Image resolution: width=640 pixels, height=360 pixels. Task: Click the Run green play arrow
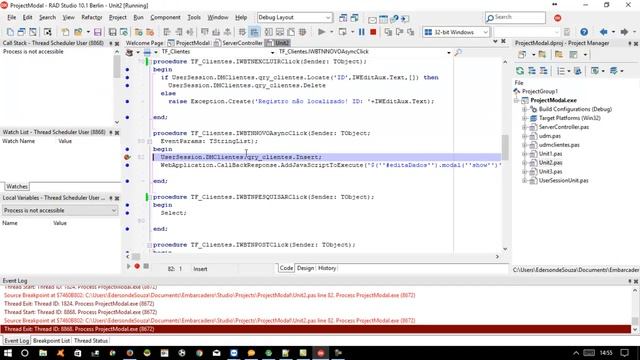[322, 32]
